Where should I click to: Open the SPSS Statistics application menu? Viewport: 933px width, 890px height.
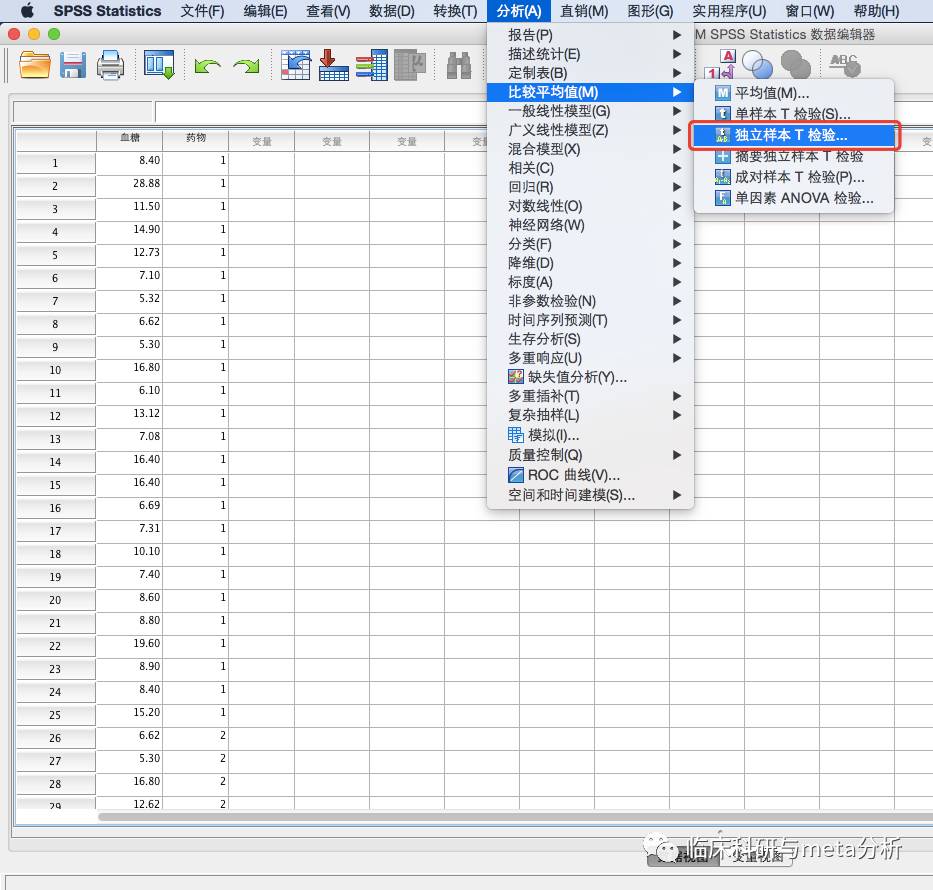tap(108, 11)
